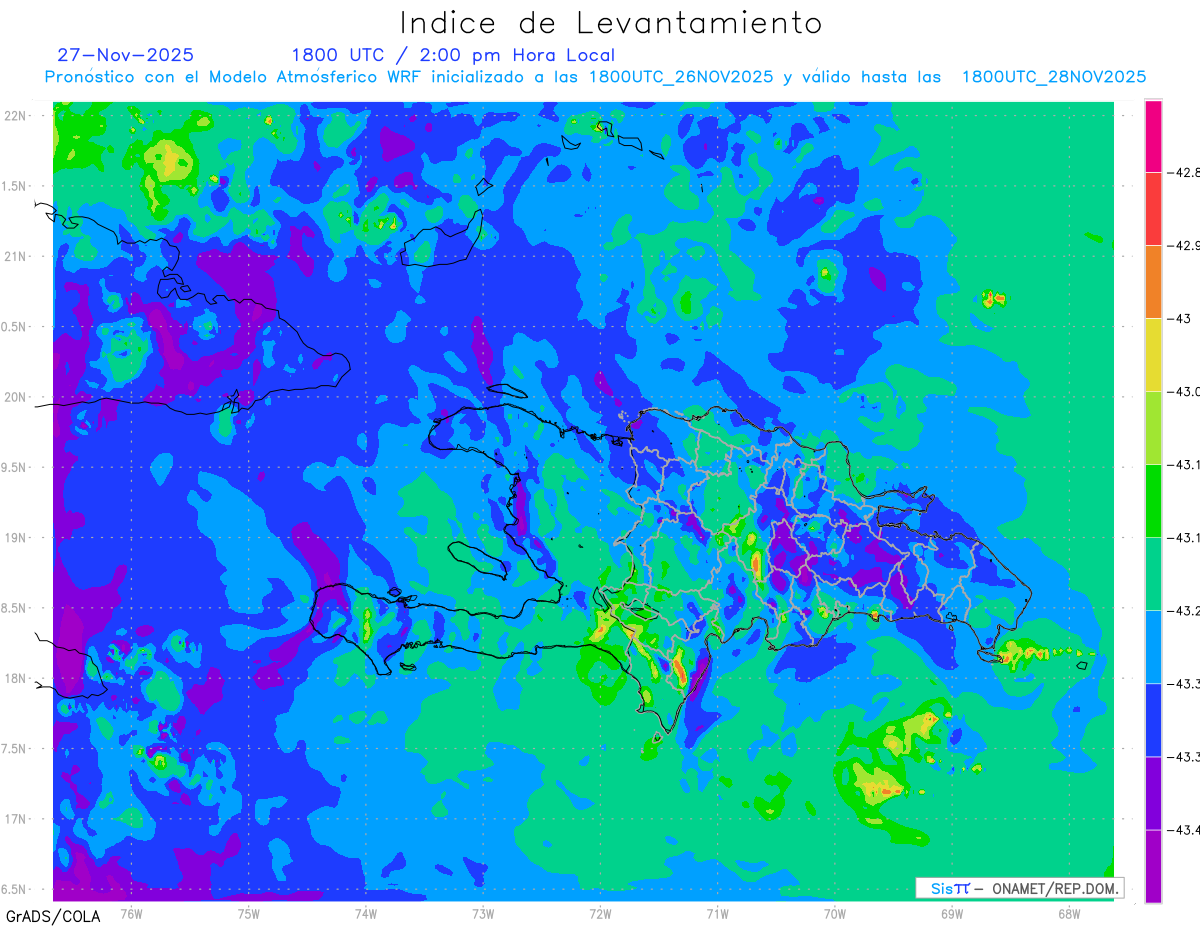1200x927 pixels.
Task: Select the light blue color bar segment
Action: (x=1153, y=647)
